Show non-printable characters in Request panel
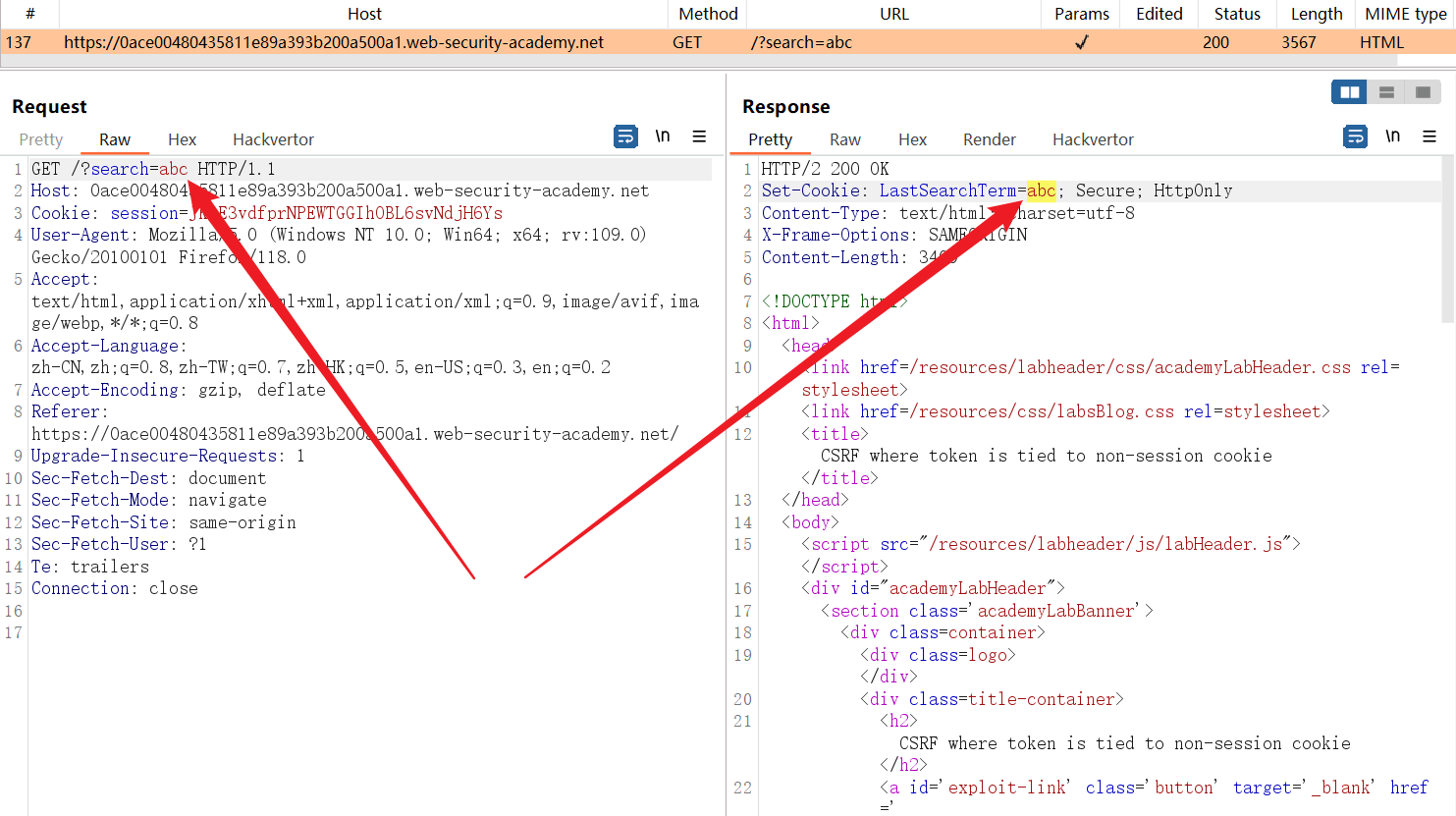 [x=663, y=136]
